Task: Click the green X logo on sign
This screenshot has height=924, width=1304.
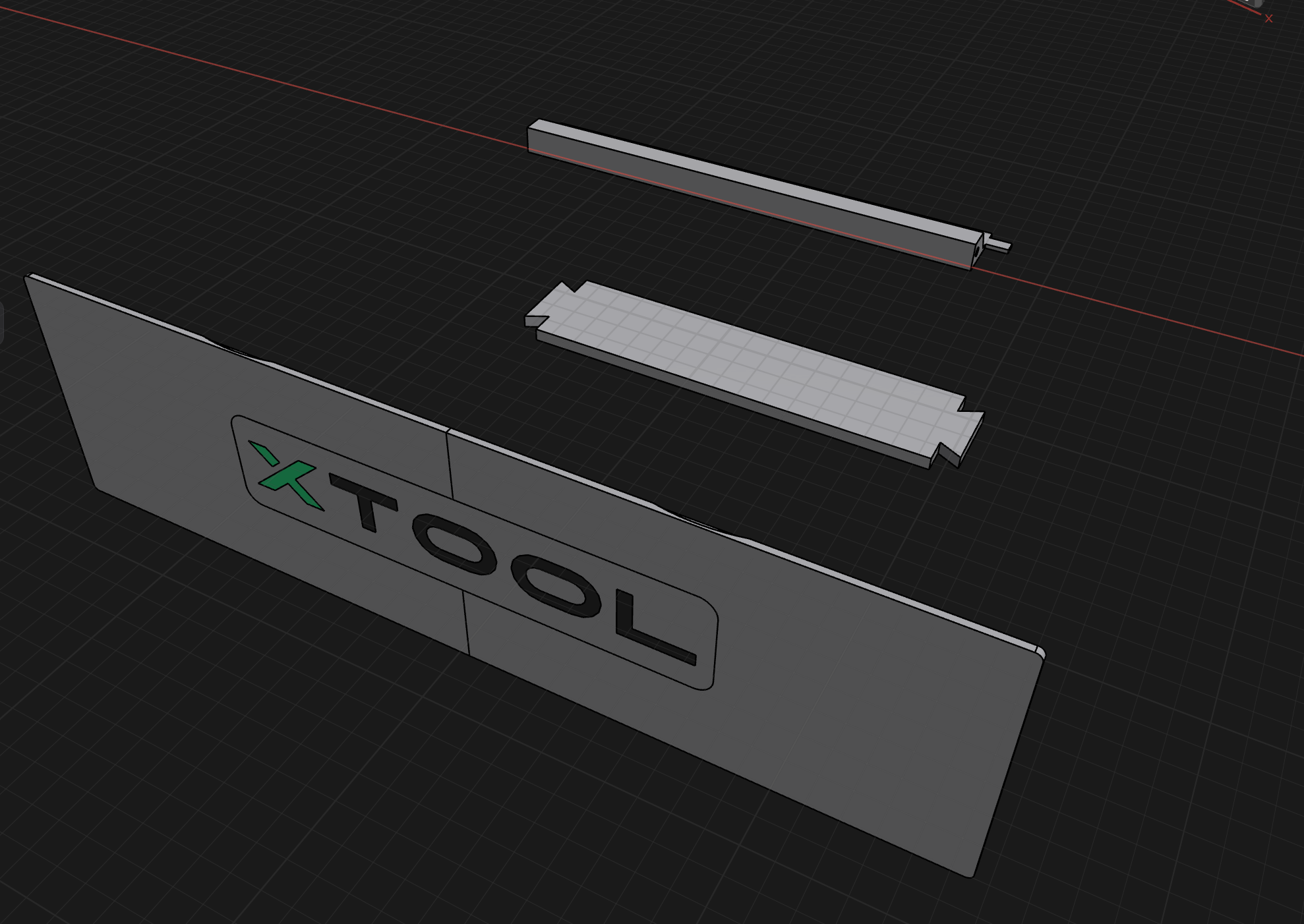Action: click(x=287, y=476)
